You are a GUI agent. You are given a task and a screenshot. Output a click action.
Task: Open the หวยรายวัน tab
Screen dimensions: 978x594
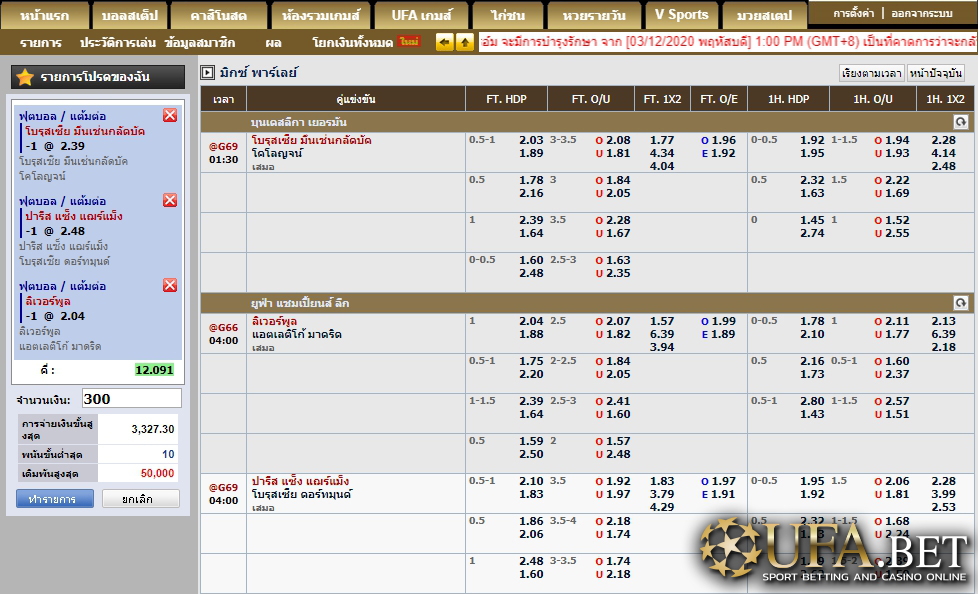pyautogui.click(x=593, y=15)
